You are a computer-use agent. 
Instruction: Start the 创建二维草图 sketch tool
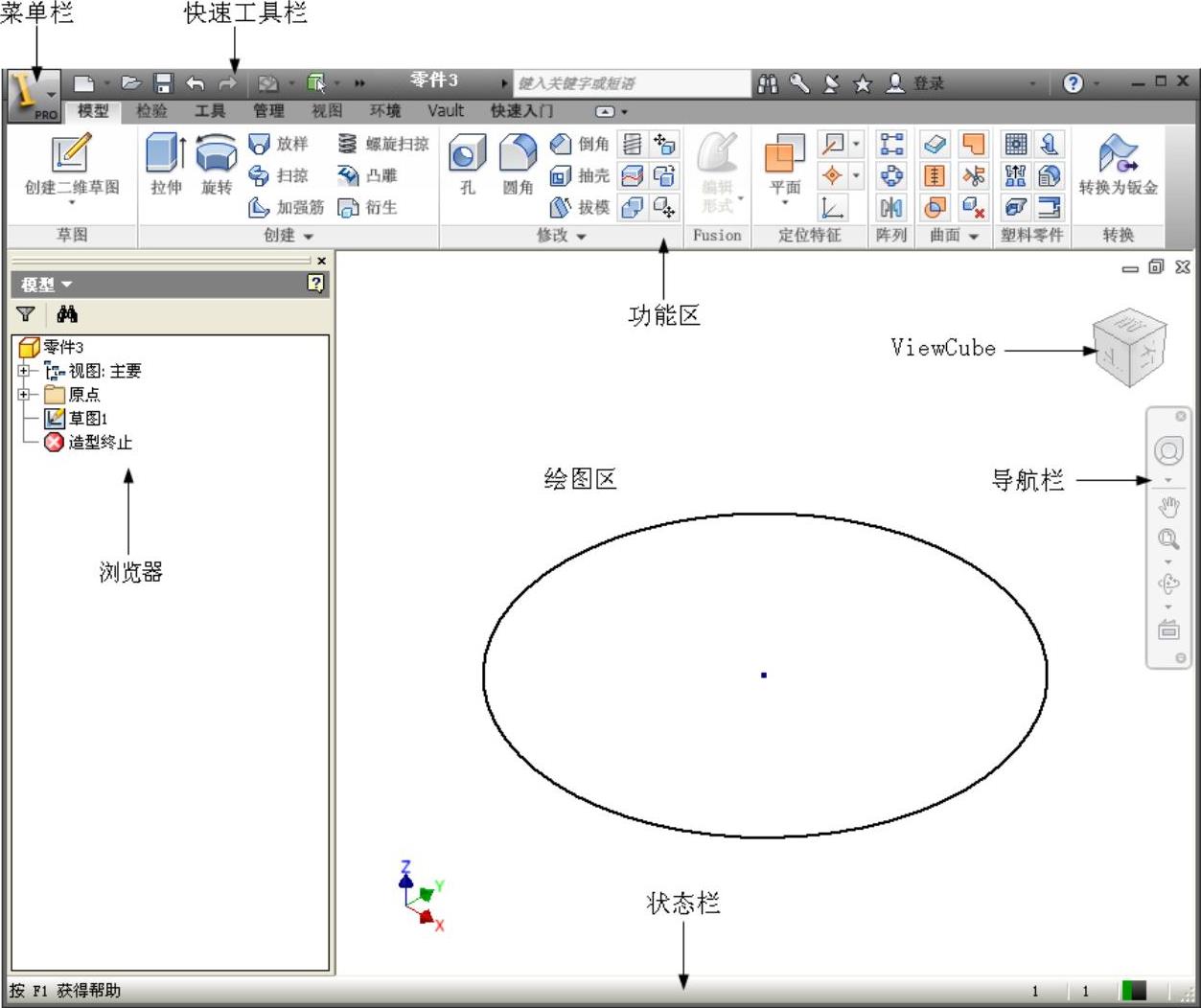click(72, 165)
